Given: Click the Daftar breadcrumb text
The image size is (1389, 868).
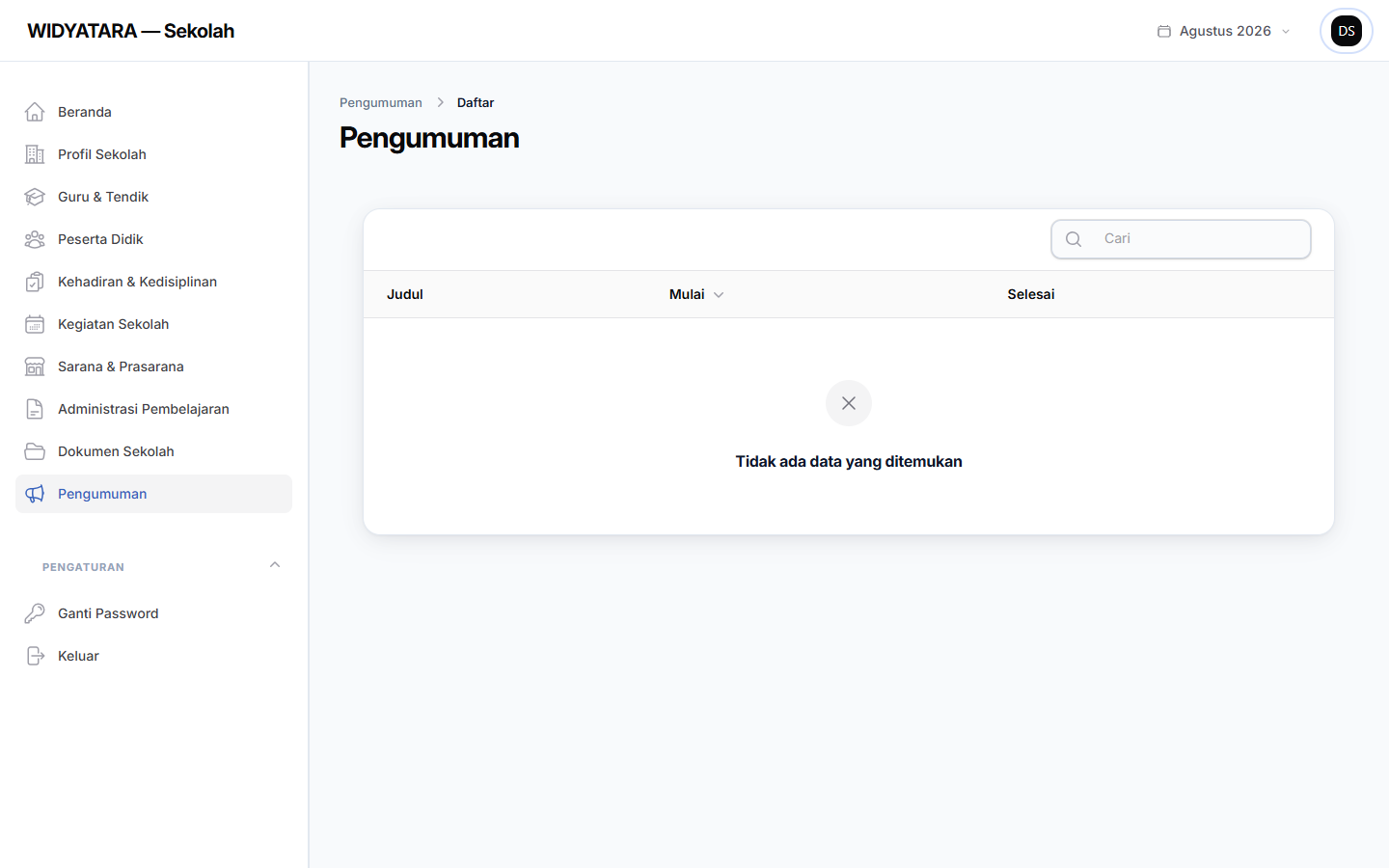Looking at the screenshot, I should coord(476,102).
